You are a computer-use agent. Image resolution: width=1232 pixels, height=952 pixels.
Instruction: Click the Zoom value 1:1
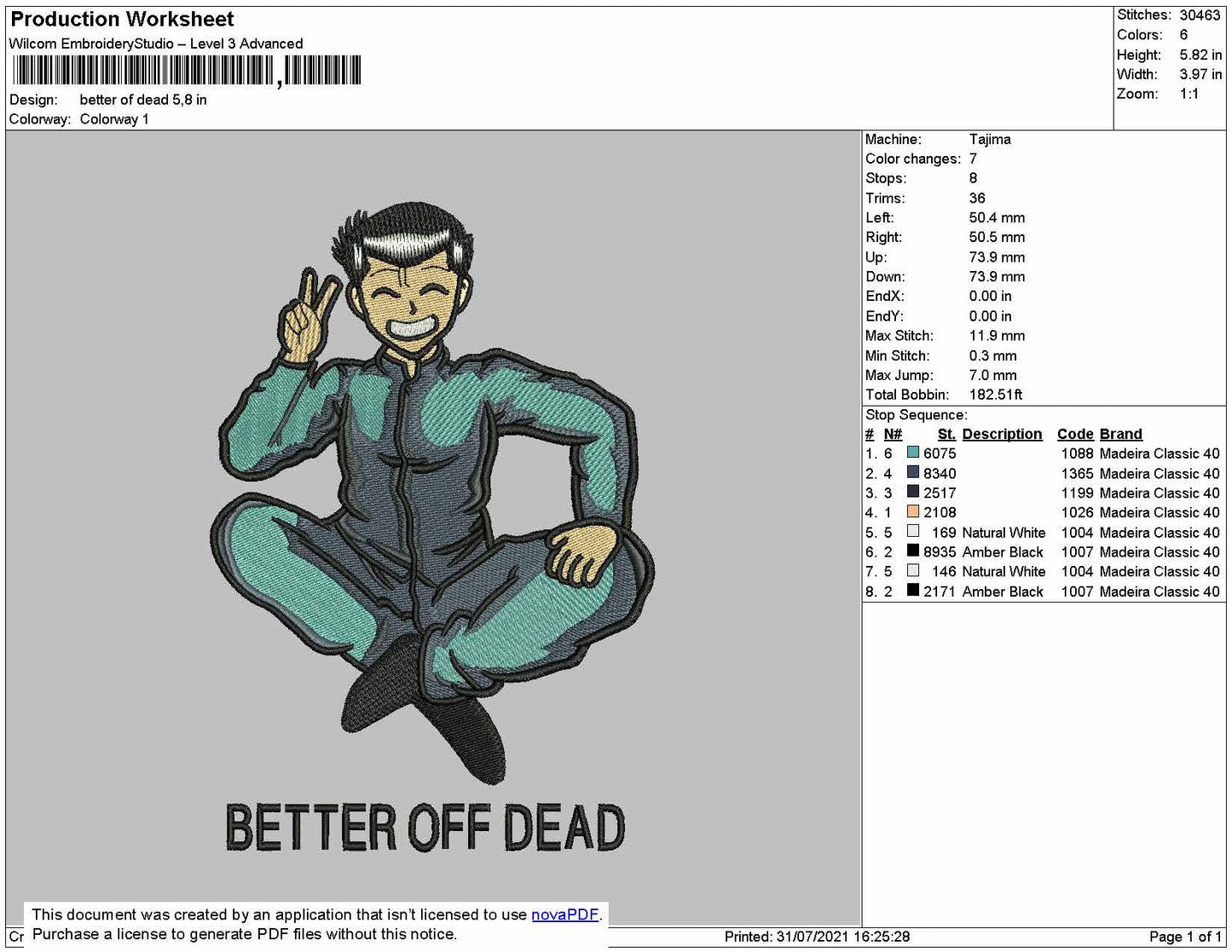[x=1189, y=94]
